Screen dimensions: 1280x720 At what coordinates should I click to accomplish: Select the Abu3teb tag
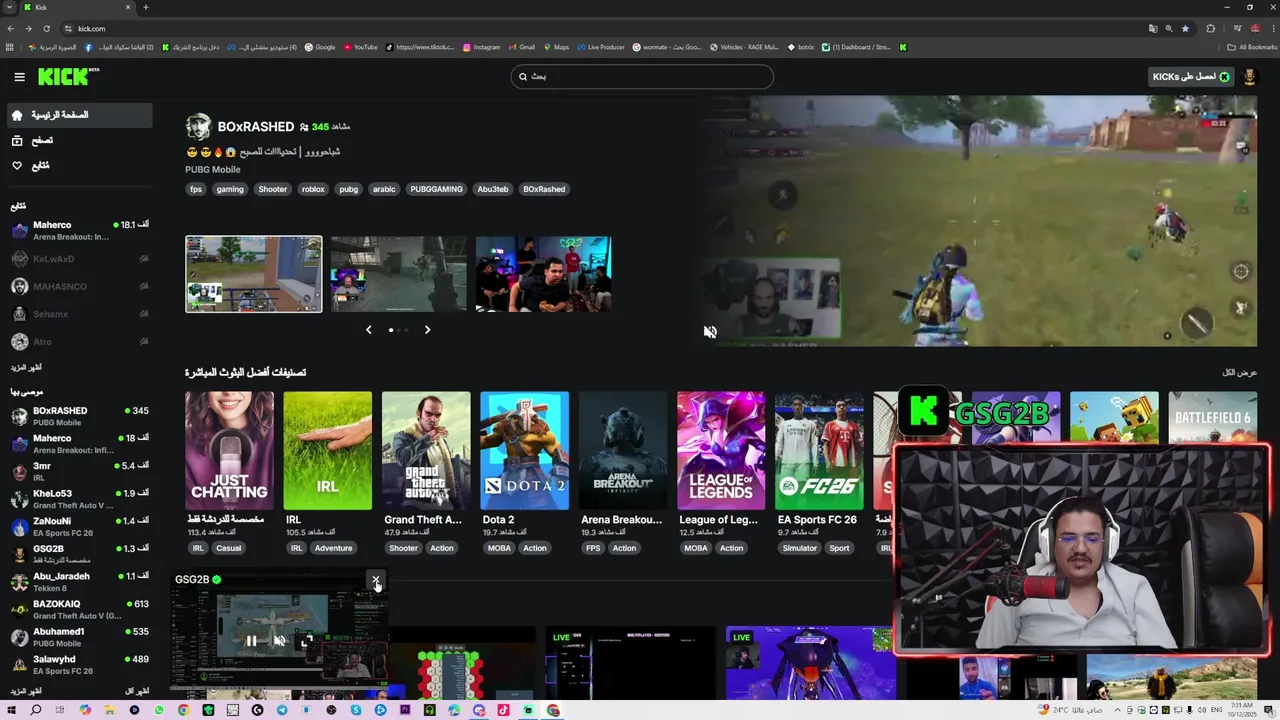(x=493, y=189)
